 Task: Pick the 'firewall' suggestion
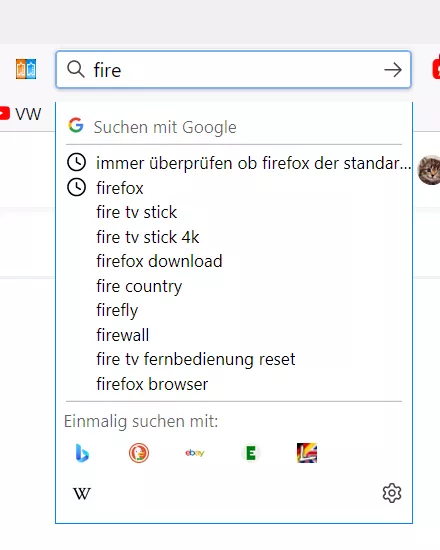pos(234,335)
